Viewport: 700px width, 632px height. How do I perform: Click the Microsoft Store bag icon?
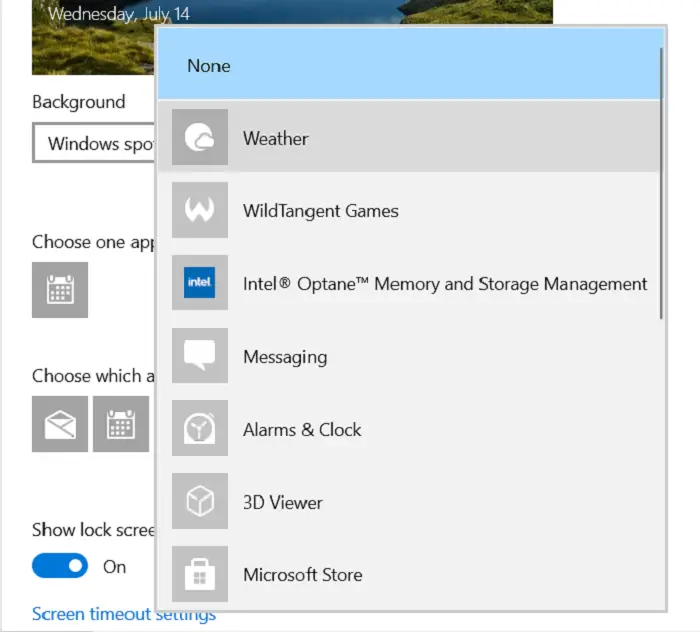(x=200, y=574)
